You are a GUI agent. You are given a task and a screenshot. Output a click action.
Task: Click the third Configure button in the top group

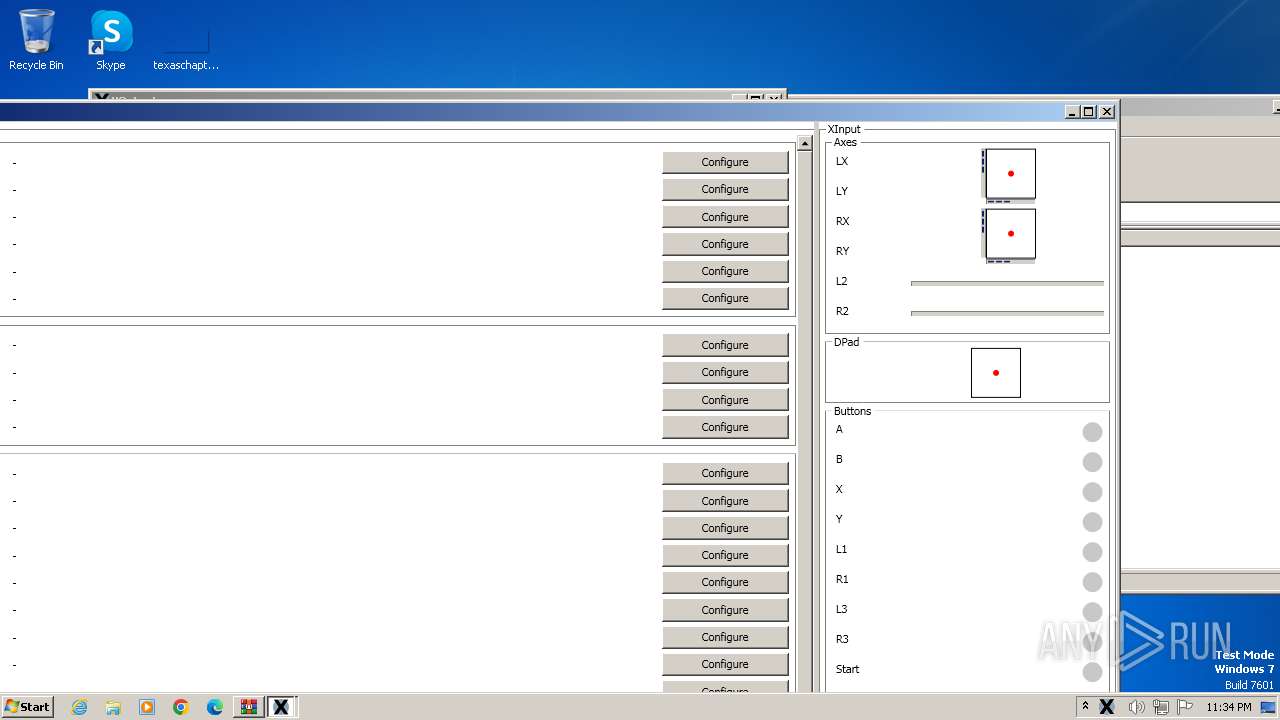point(725,217)
